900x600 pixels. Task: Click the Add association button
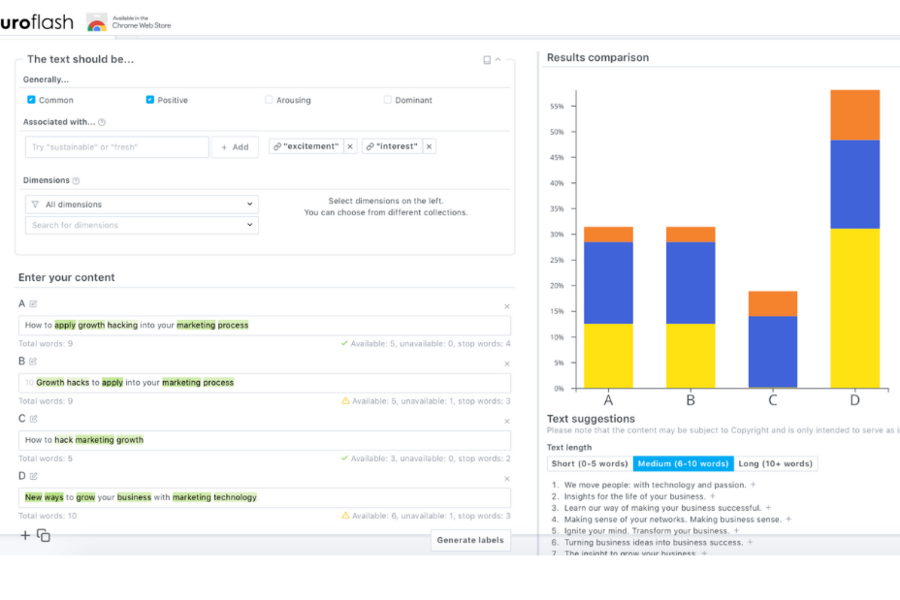[x=235, y=147]
